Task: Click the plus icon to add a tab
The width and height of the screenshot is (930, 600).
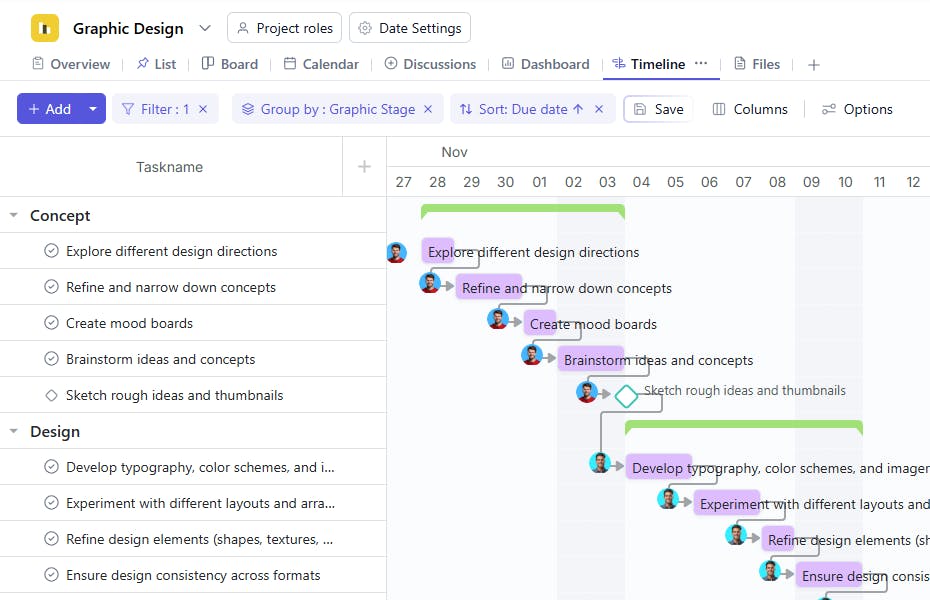Action: [x=814, y=65]
